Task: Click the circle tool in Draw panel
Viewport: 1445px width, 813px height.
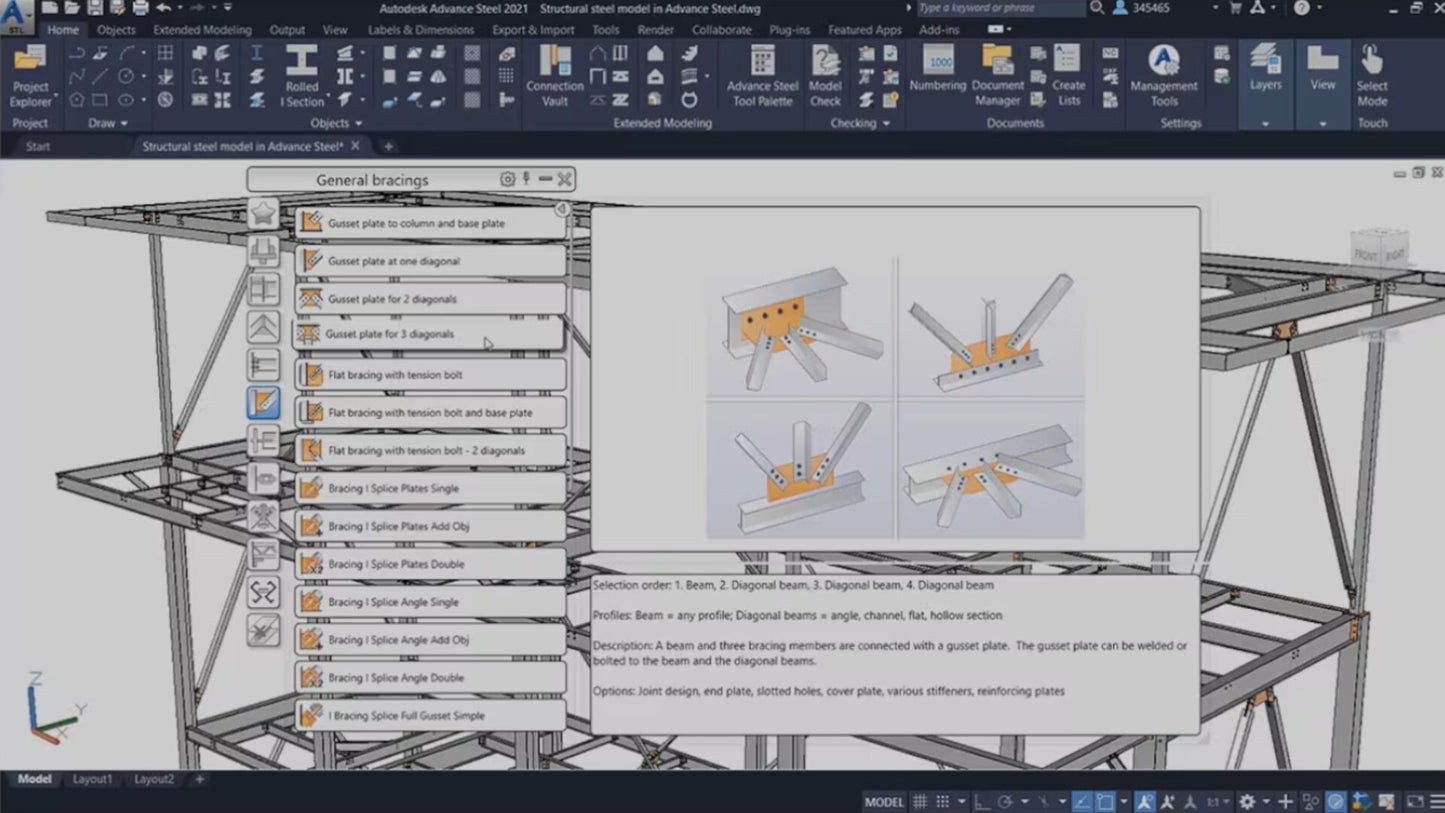Action: (x=126, y=76)
